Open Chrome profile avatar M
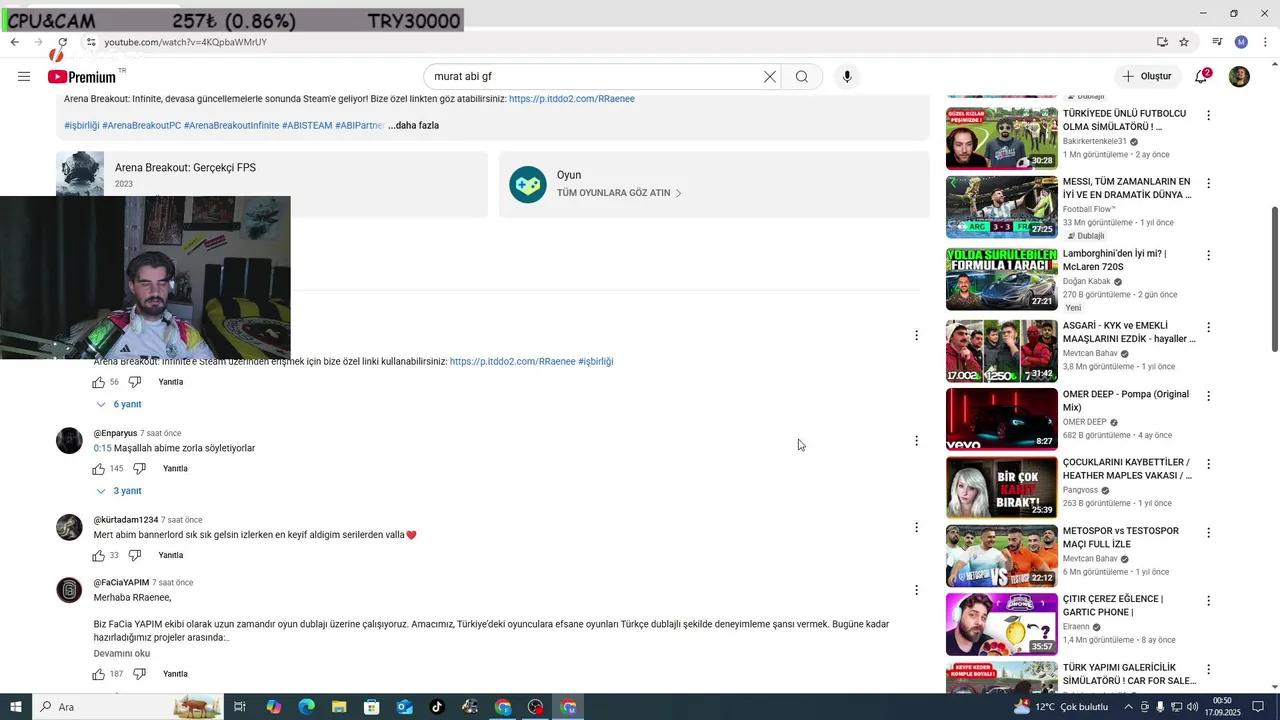 pyautogui.click(x=1241, y=42)
